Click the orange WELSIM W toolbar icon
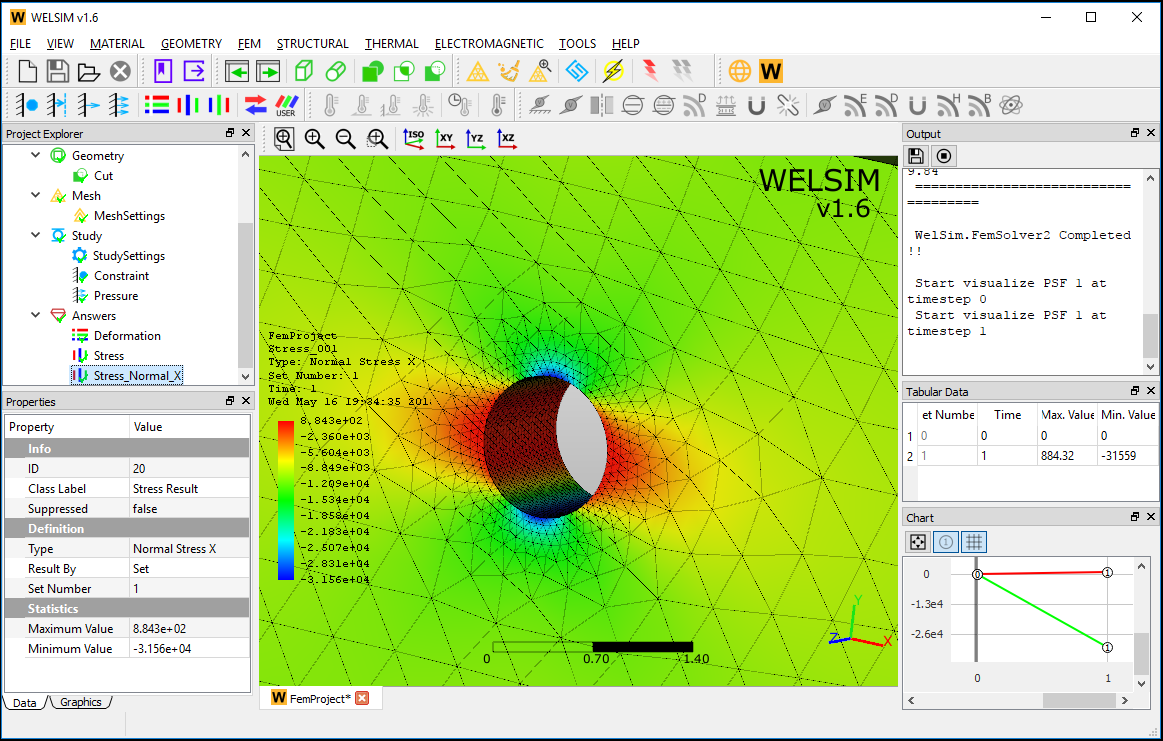Image resolution: width=1163 pixels, height=741 pixels. point(770,71)
